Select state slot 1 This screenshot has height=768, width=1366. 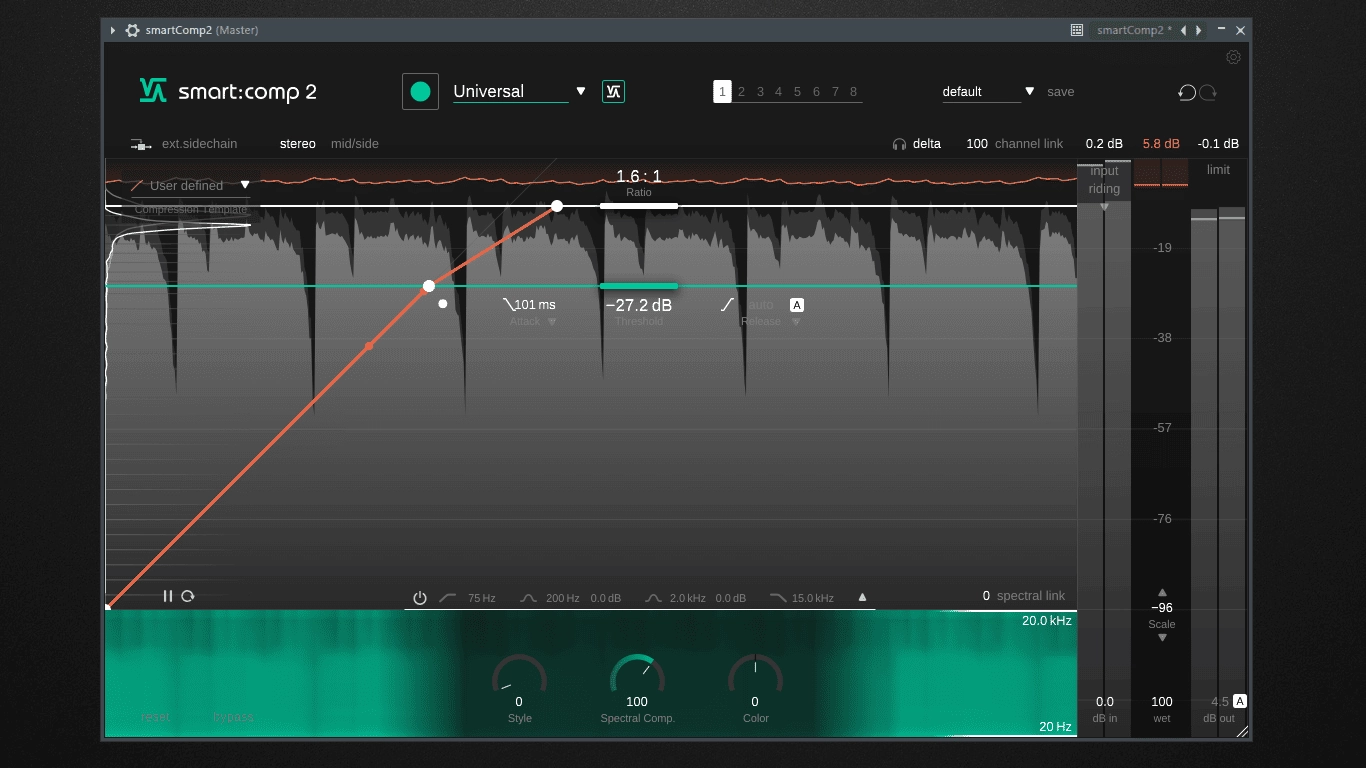[x=722, y=91]
